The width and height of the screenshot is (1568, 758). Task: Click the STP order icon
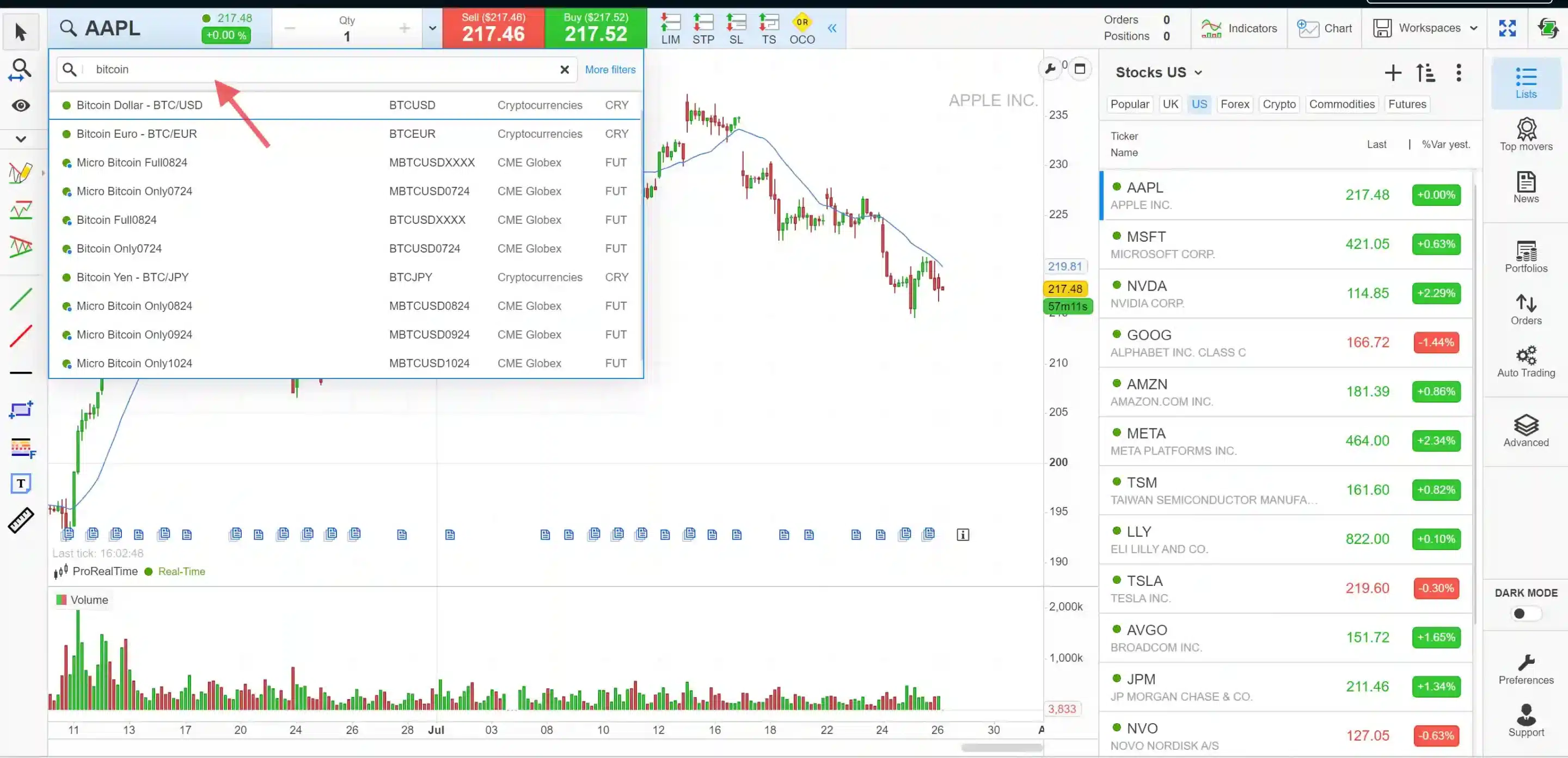click(703, 29)
